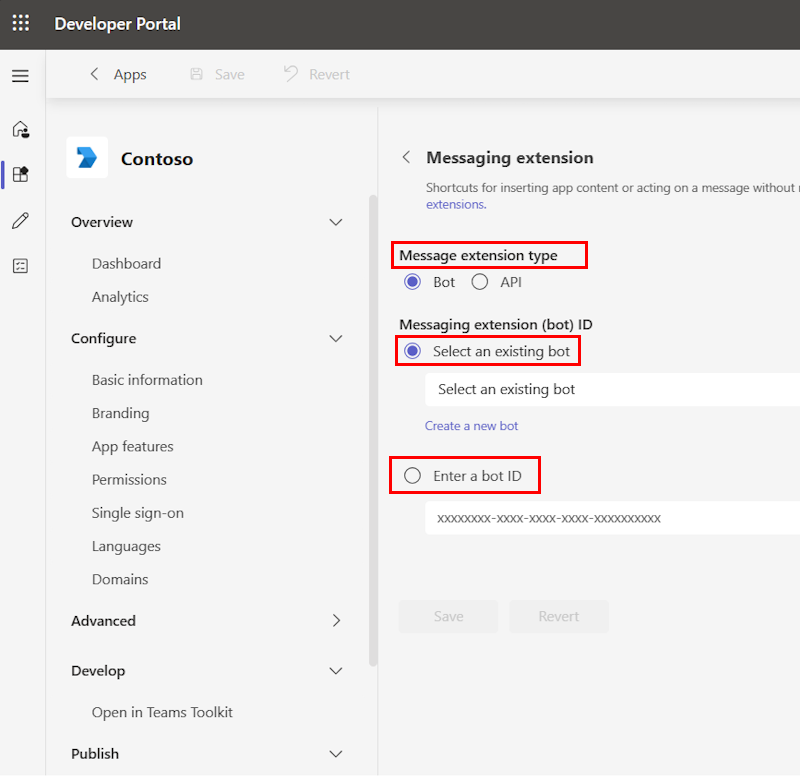Click back arrow beside Messaging extension
This screenshot has width=800, height=781.
tap(406, 157)
